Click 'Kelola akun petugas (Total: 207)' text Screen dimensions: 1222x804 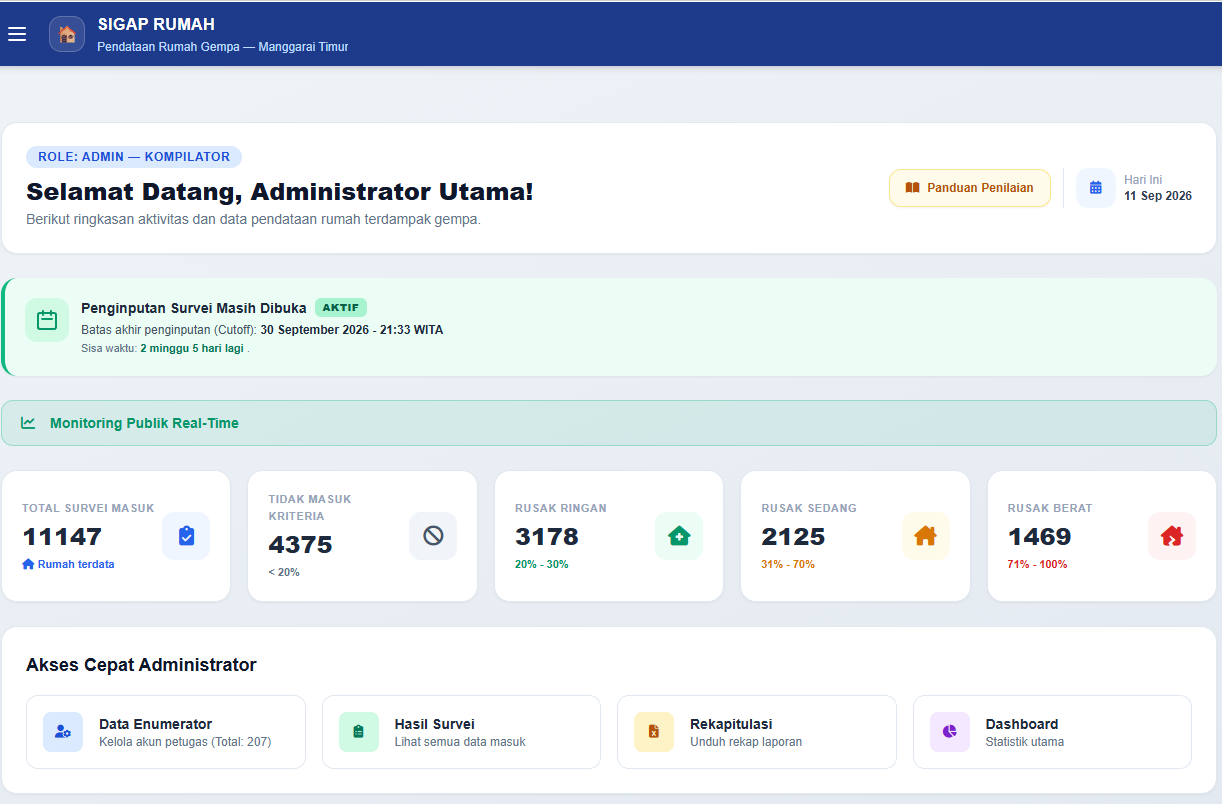coord(185,742)
